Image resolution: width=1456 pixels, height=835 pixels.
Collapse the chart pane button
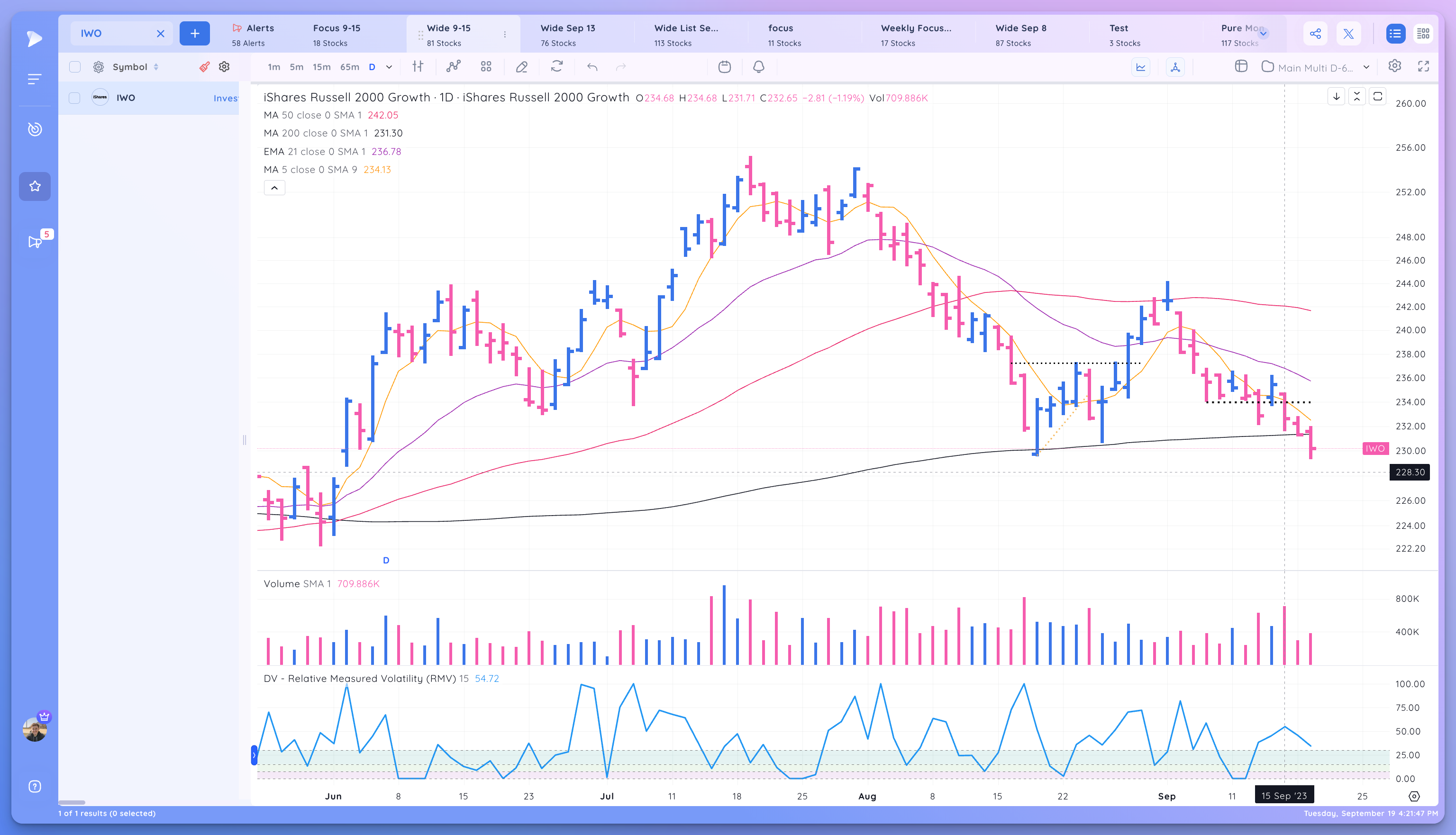[x=1357, y=96]
